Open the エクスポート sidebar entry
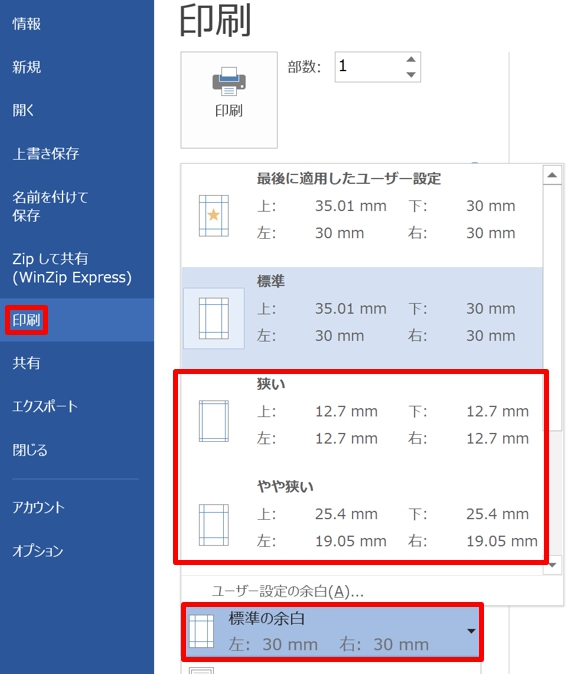 (x=45, y=406)
